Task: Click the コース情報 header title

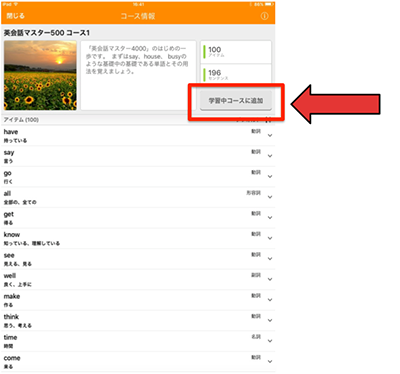Action: (x=138, y=16)
